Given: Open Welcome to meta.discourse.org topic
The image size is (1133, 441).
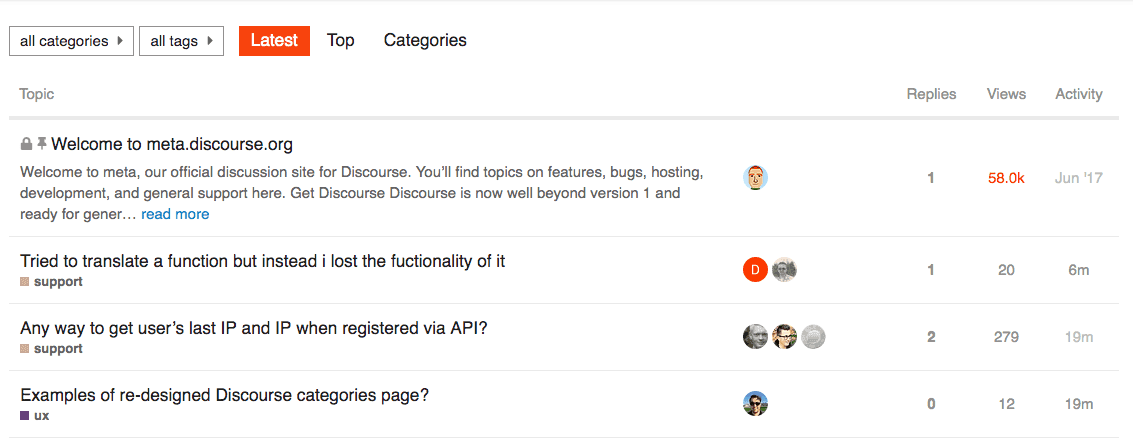Looking at the screenshot, I should (172, 145).
